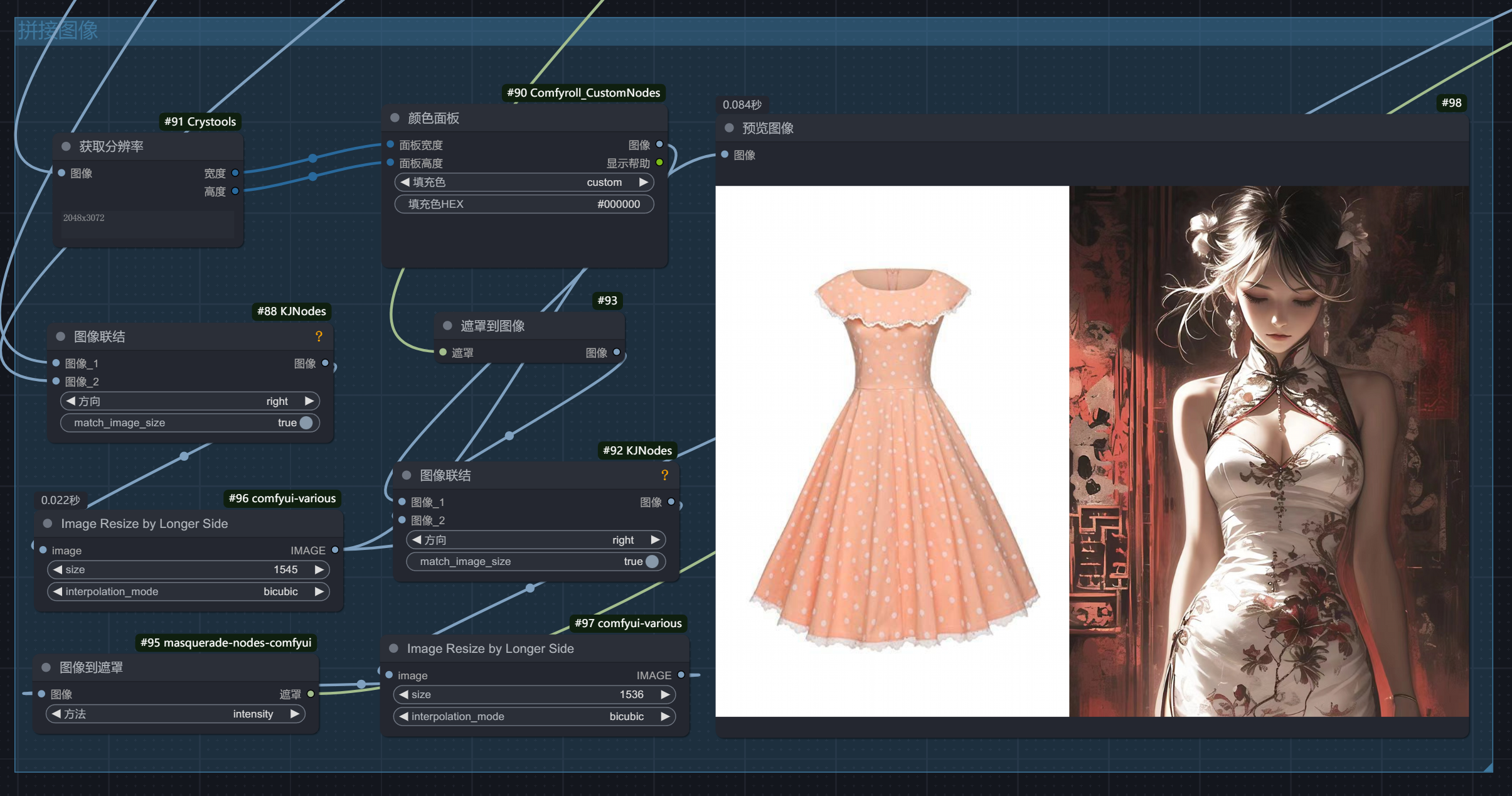Collapse the #97 Image Resize node dot
Image resolution: width=1512 pixels, height=796 pixels.
pyautogui.click(x=394, y=648)
